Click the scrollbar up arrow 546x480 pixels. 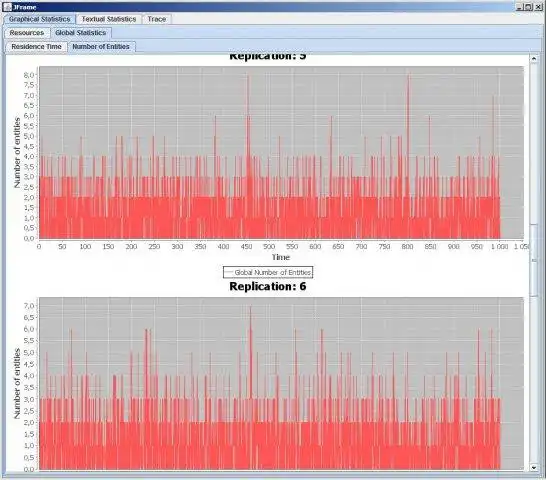pos(534,59)
